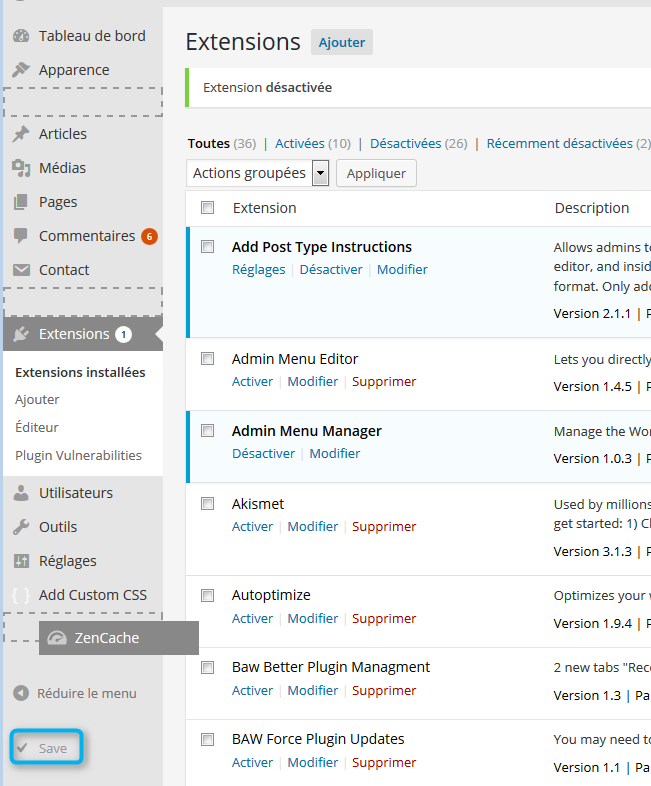Screen dimensions: 651x786
Task: Click Réduire le menu link
Action: click(x=87, y=693)
